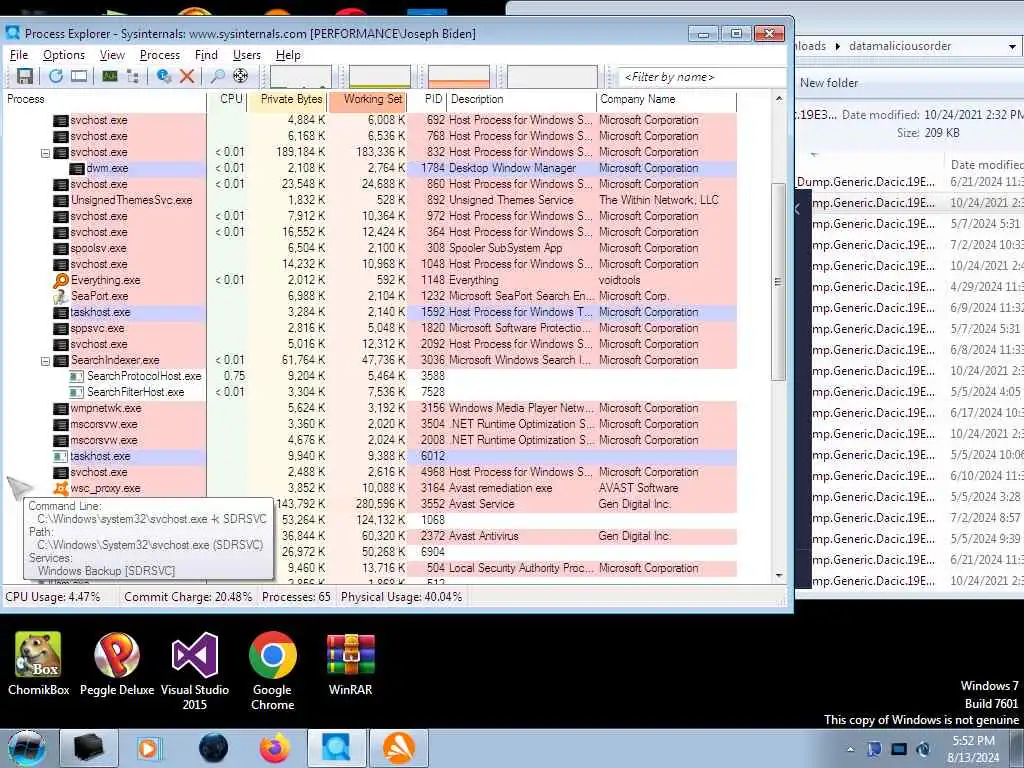Select the sppsvc.exe process row
Screen dimensions: 1024x768
coord(370,328)
